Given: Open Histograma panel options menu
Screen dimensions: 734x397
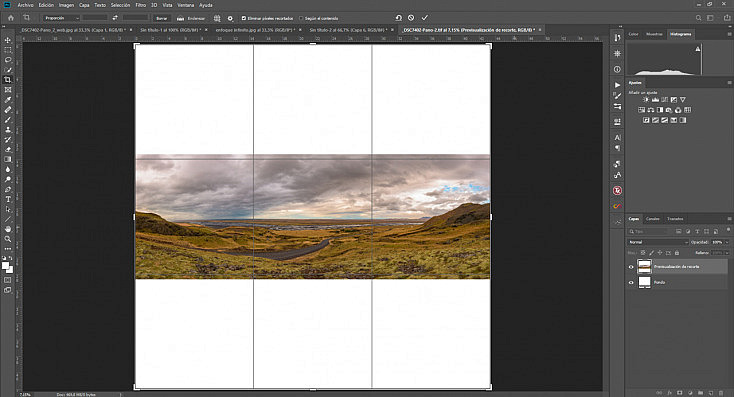Looking at the screenshot, I should [x=729, y=34].
